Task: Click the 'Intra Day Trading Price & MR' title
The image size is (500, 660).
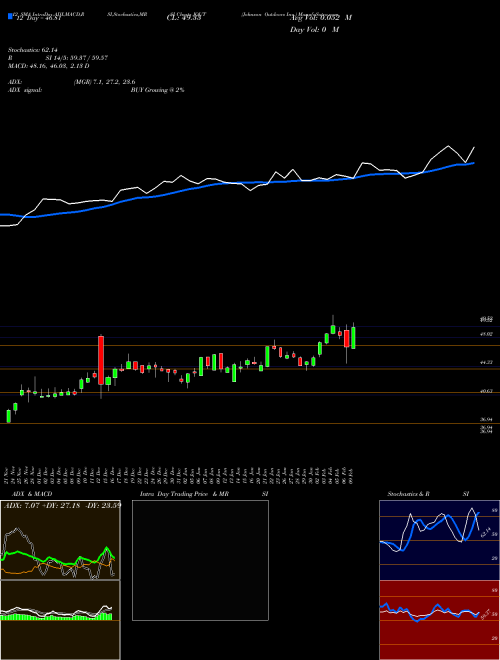Action: tap(184, 494)
